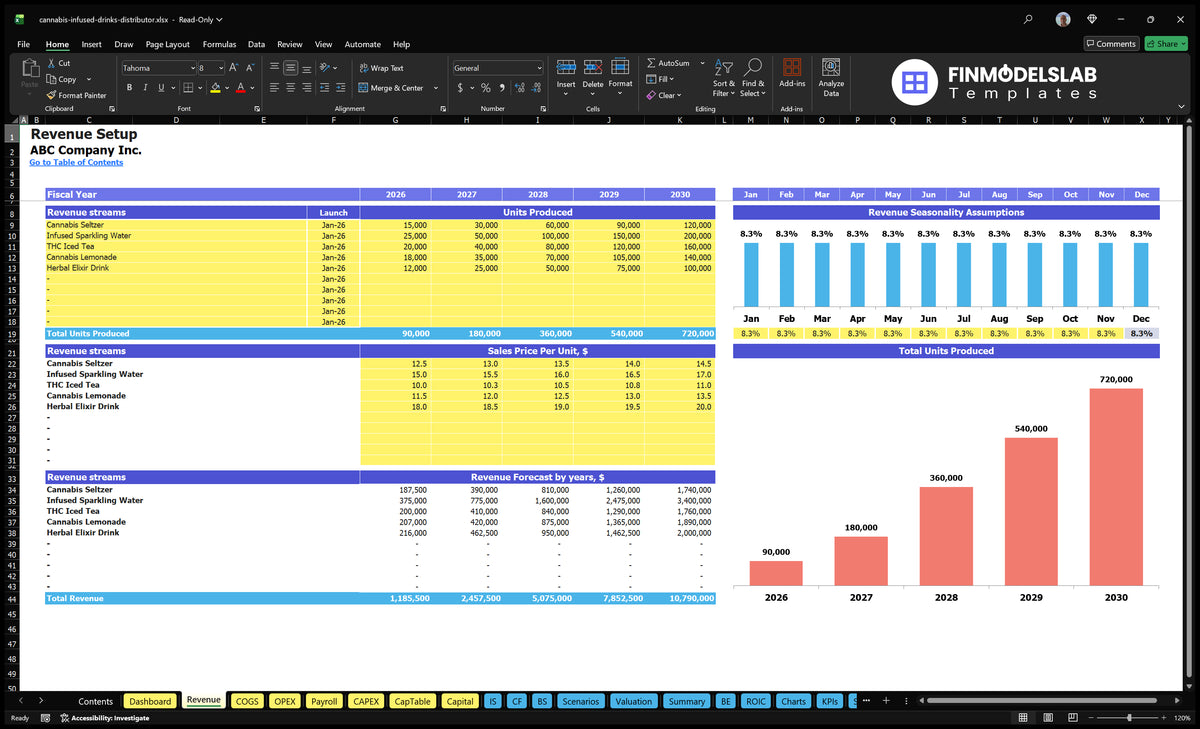Set middle vertical alignment
1200x729 pixels.
point(290,68)
